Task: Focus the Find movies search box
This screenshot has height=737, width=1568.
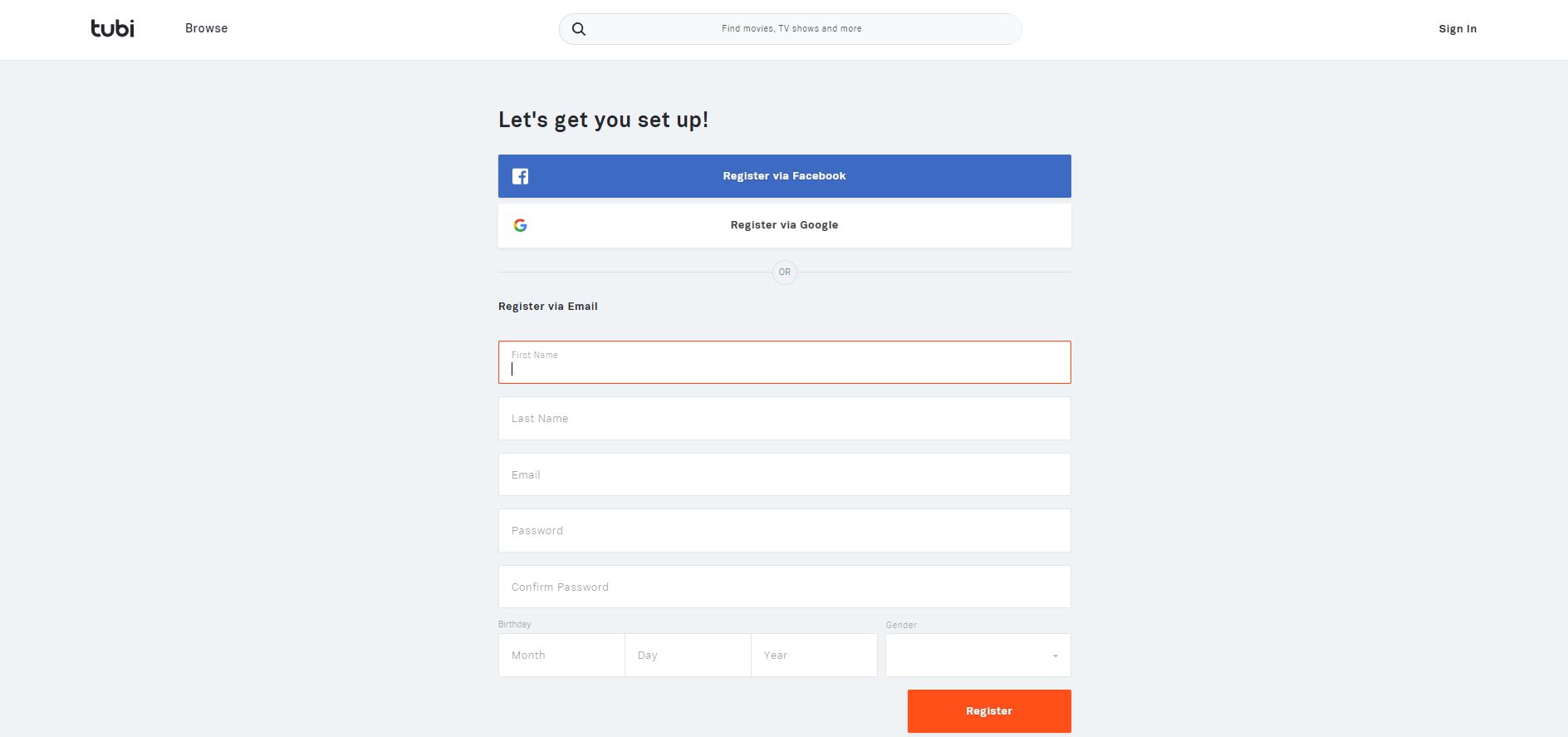Action: point(791,29)
